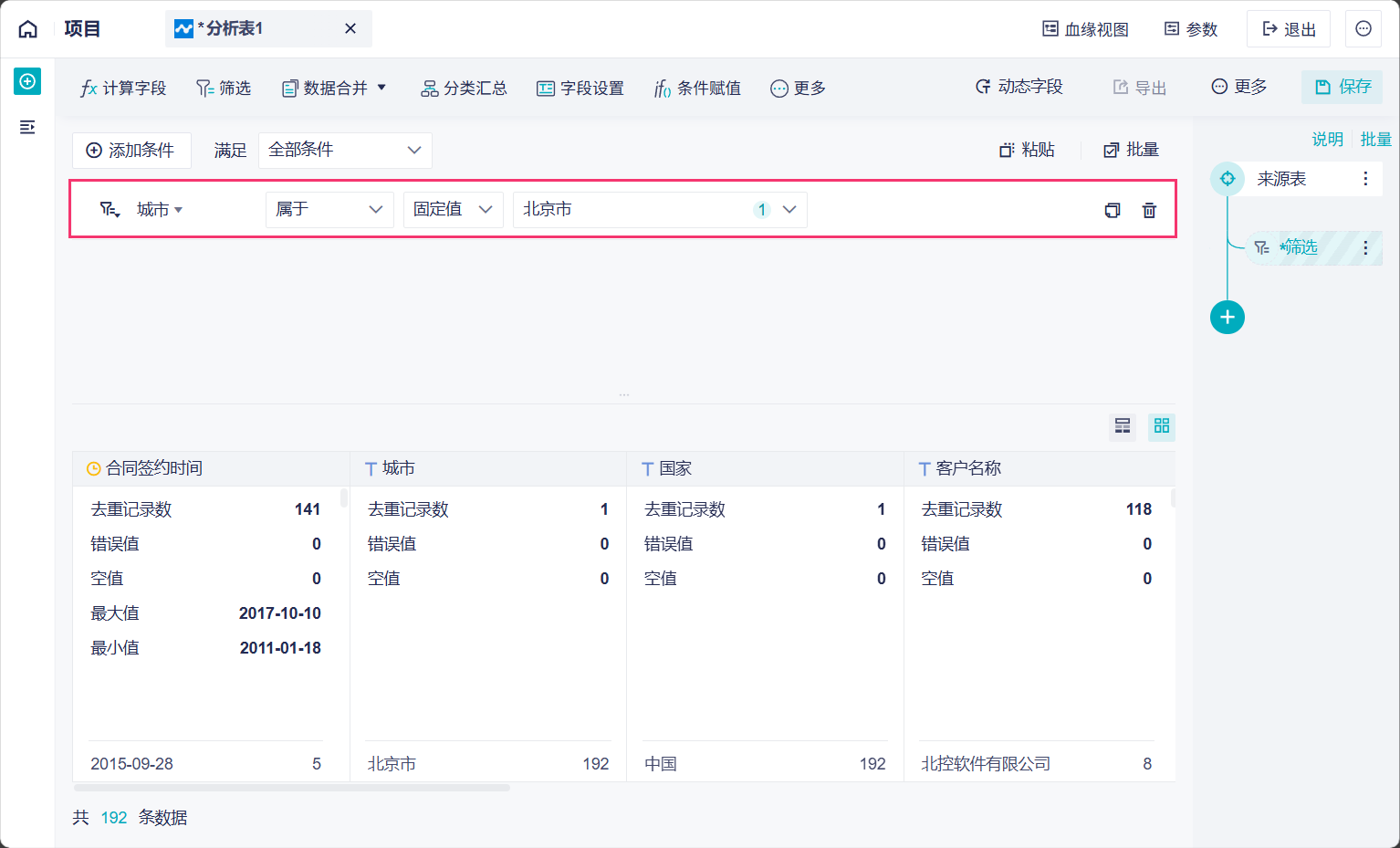The image size is (1400, 848).
Task: Open the 数据合并 menu
Action: (334, 89)
